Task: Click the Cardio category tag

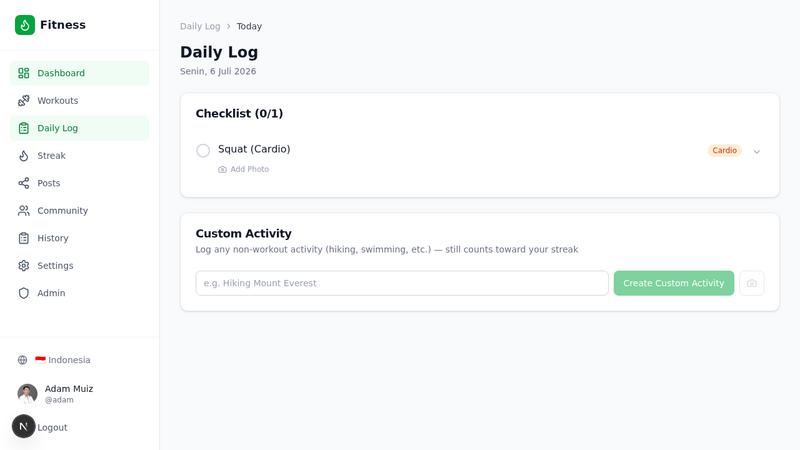Action: pos(724,151)
